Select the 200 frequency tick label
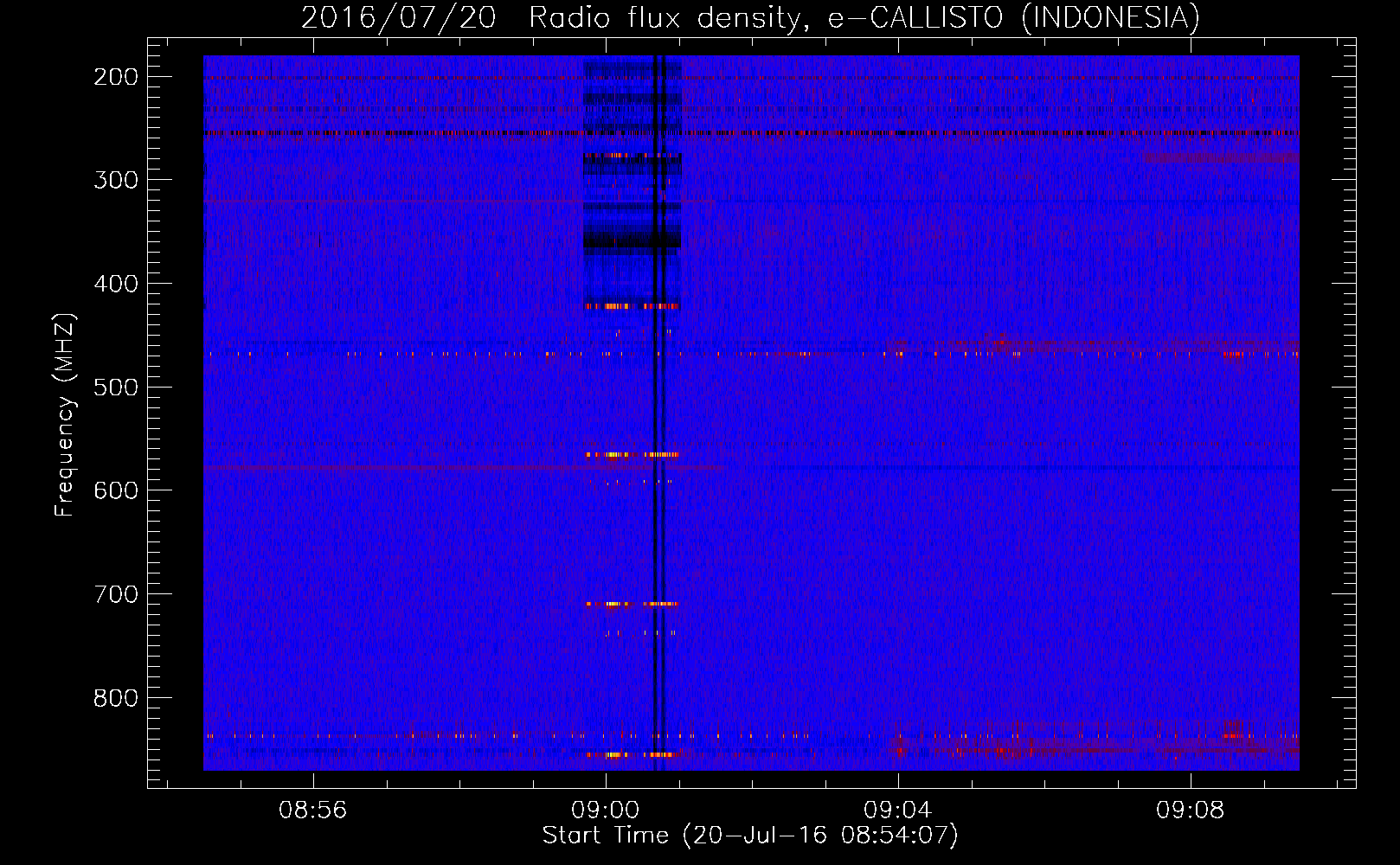This screenshot has width=1400, height=865. coord(116,77)
